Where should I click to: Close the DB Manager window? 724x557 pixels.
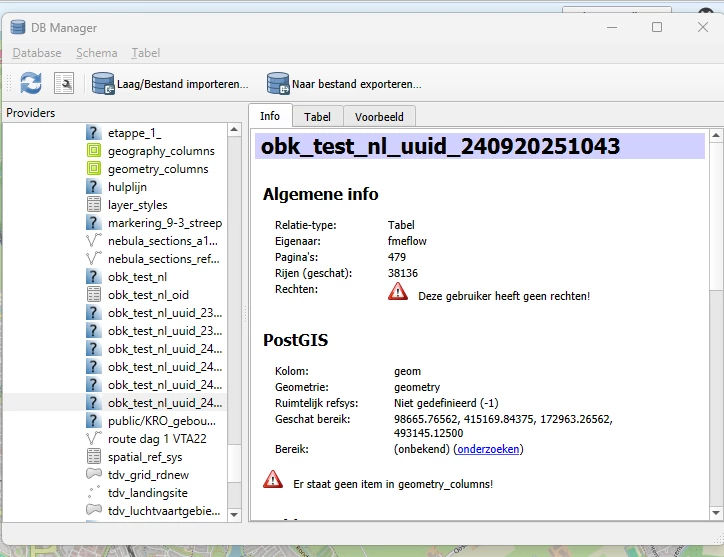(x=703, y=27)
